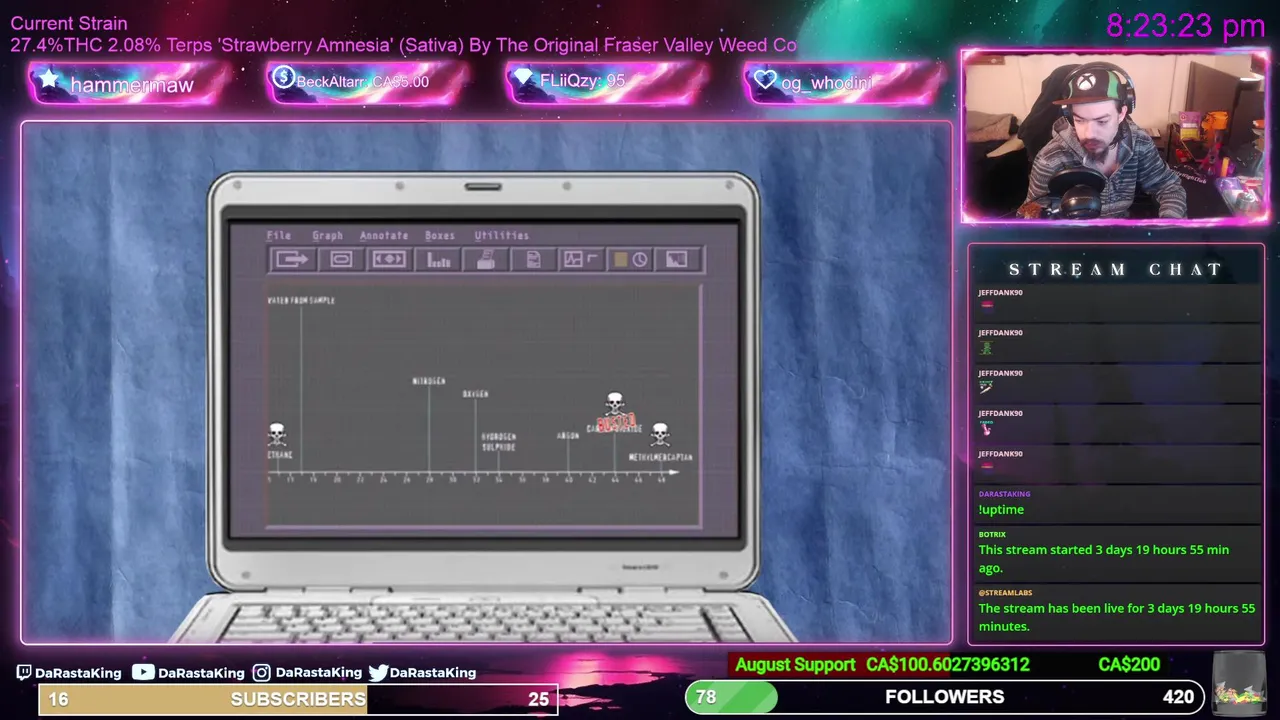Click the YouTube icon beside DaRastaKing

pos(143,673)
